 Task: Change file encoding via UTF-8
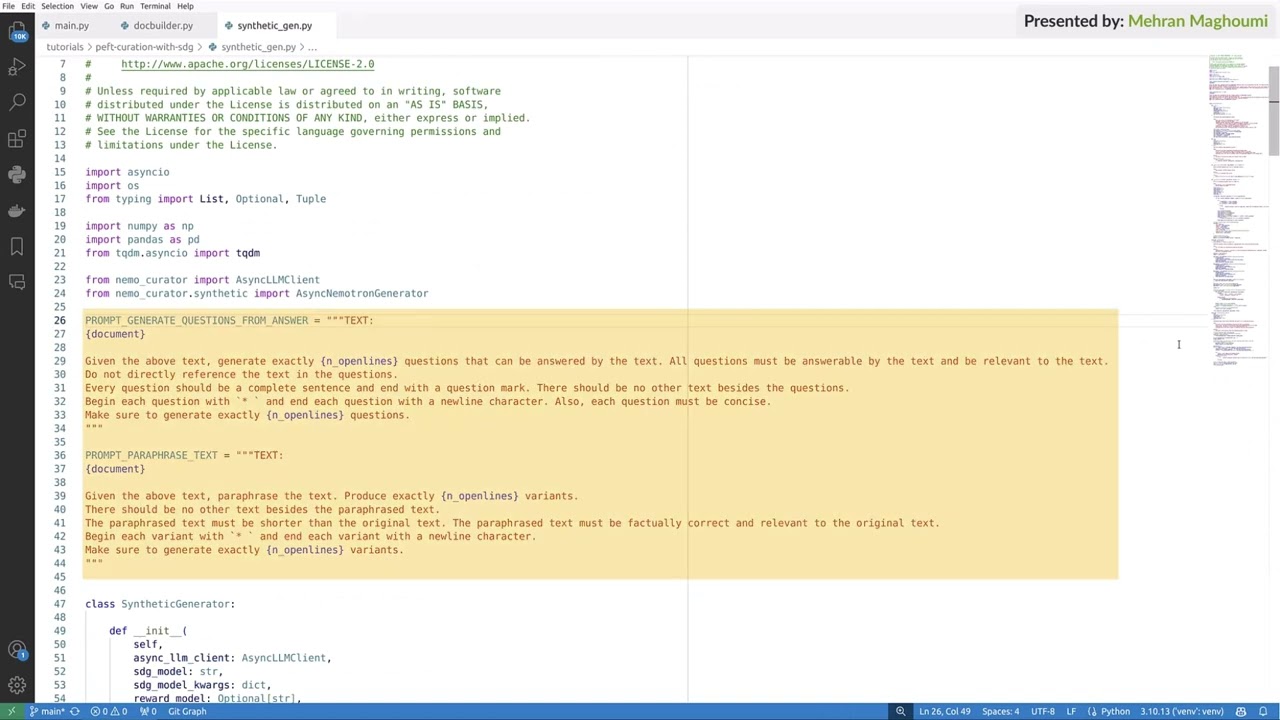[1042, 711]
